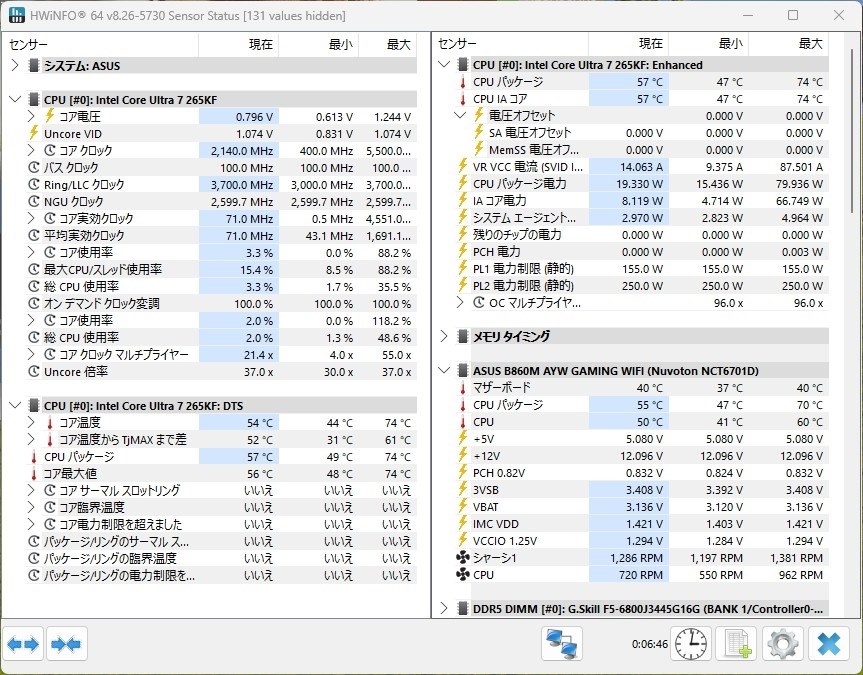This screenshot has height=675, width=863.
Task: Collapse the CPU DTS sensor group
Action: click(15, 406)
